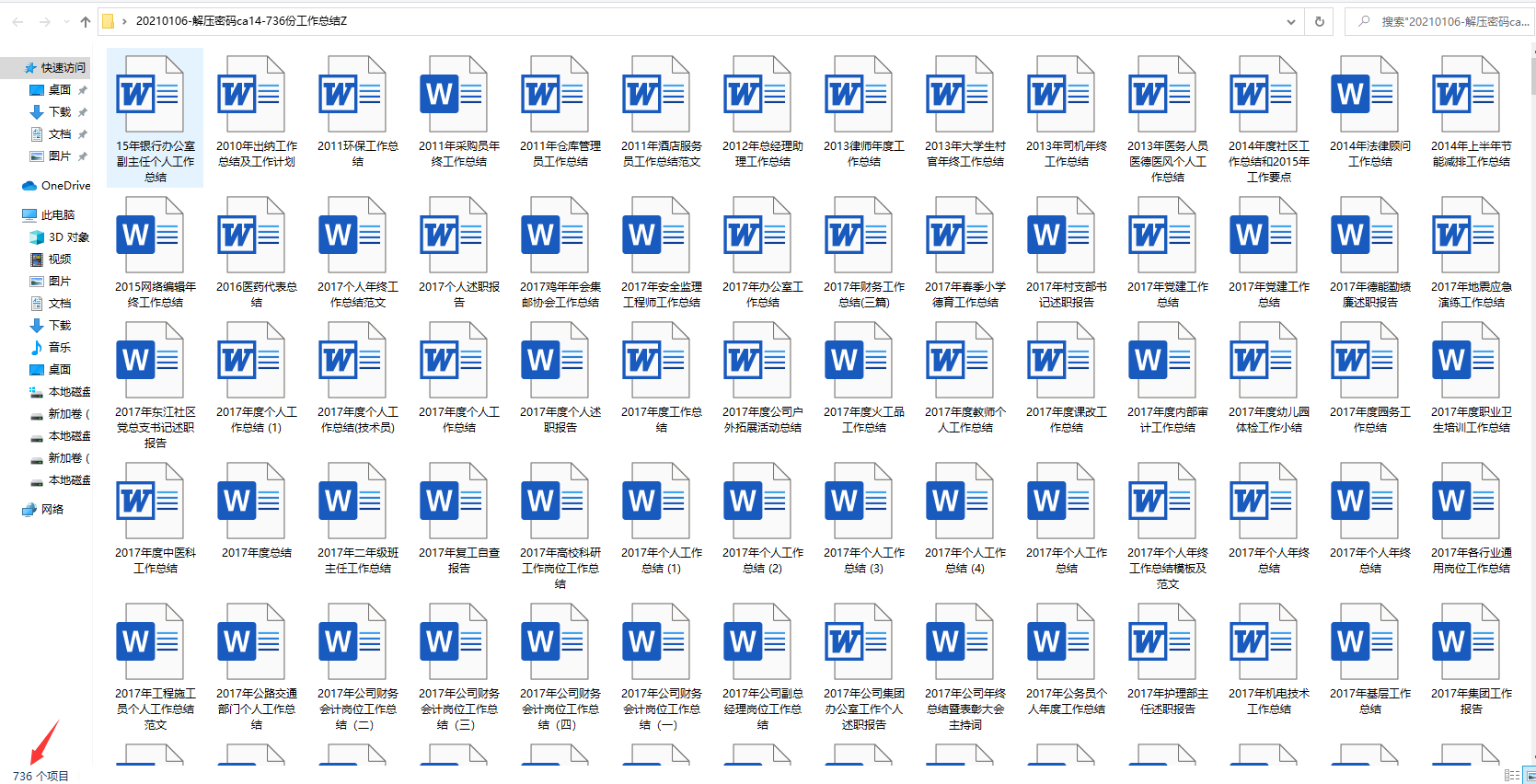This screenshot has height=784, width=1536.
Task: Open pinned 桌面 under Quick access
Action: click(x=60, y=90)
